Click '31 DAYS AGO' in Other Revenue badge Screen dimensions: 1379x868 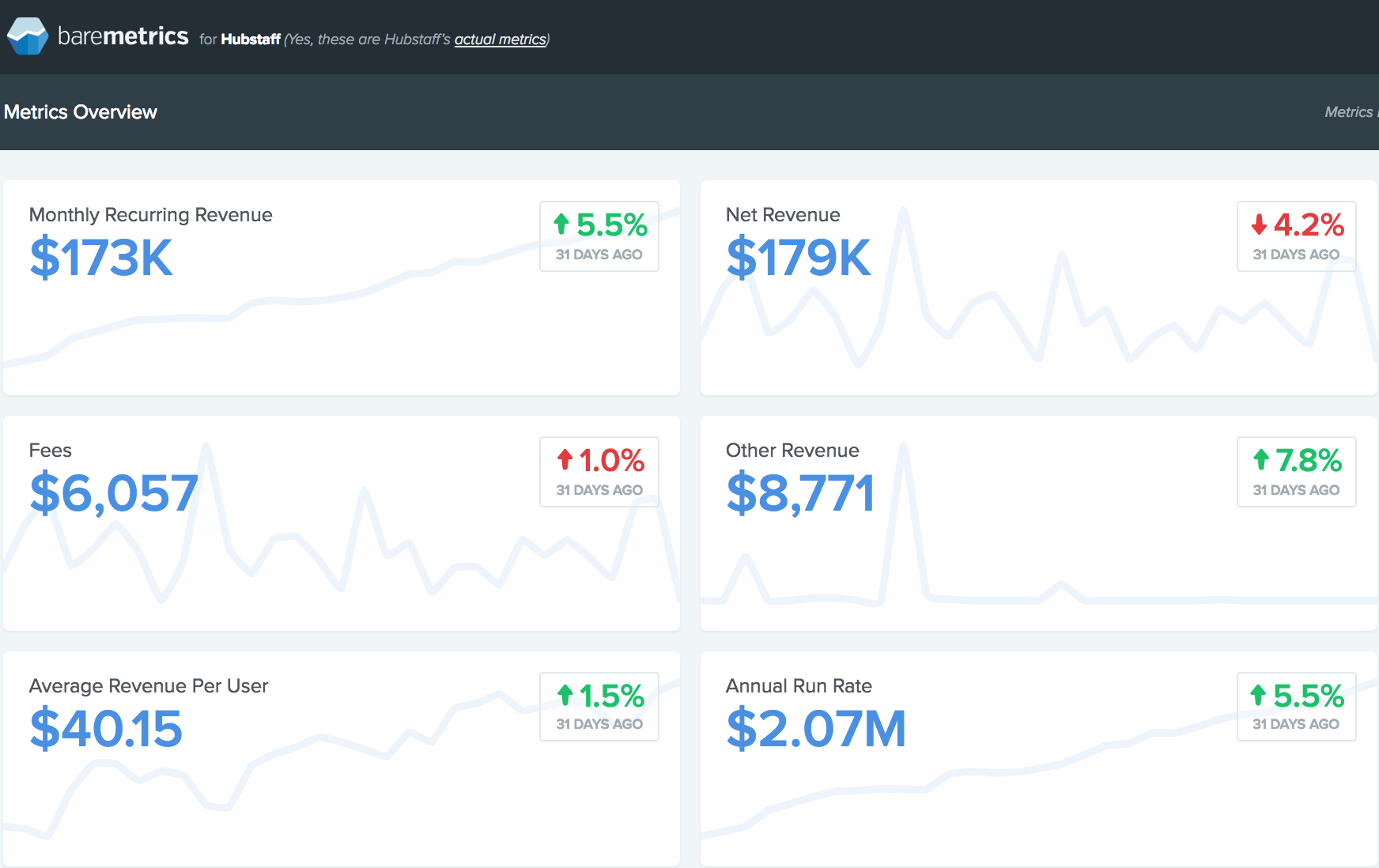(1297, 490)
